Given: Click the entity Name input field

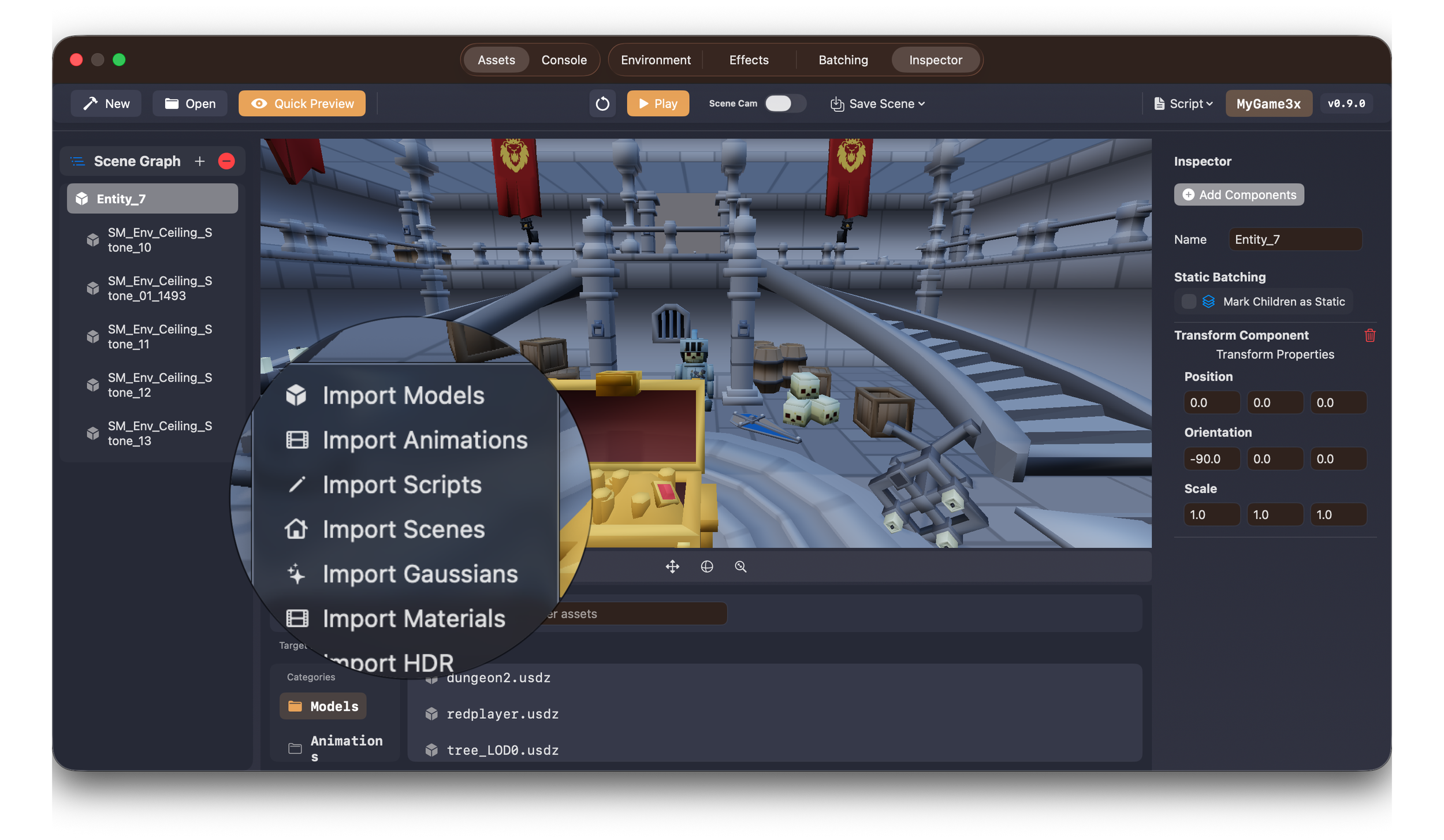Looking at the screenshot, I should 1294,240.
